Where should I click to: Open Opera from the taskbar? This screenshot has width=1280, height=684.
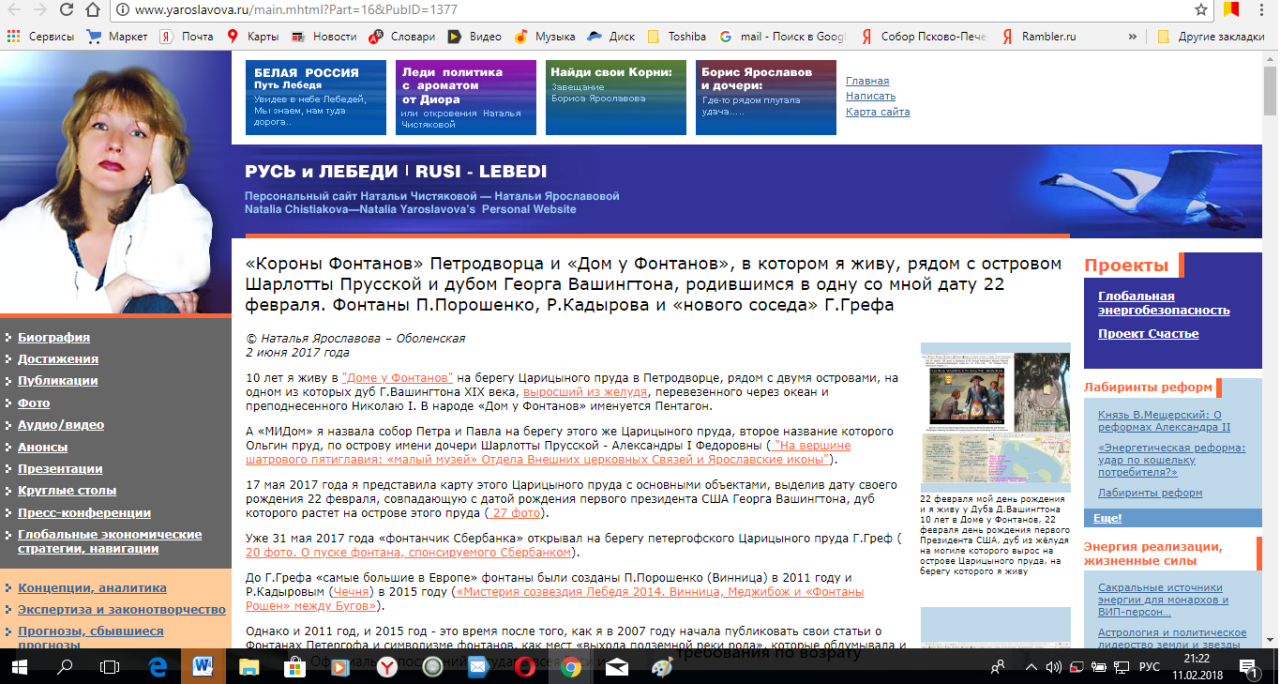tap(524, 666)
